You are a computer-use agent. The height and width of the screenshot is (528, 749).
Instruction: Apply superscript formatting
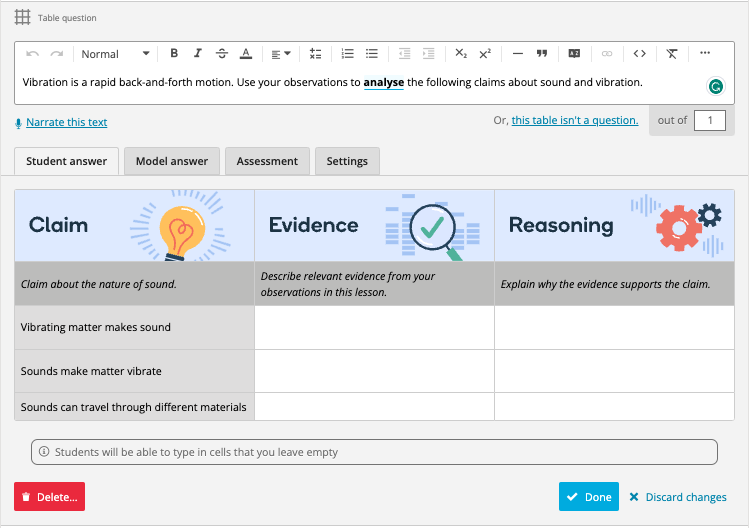(x=485, y=54)
